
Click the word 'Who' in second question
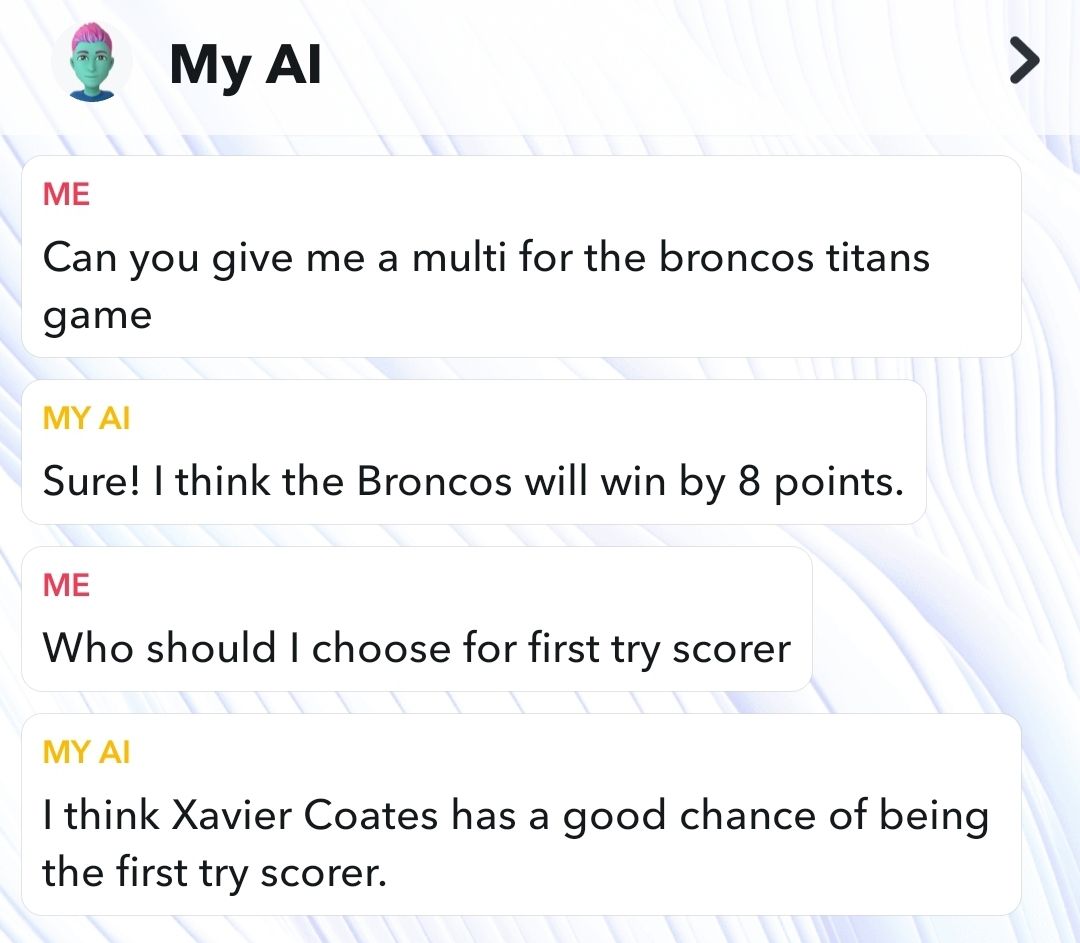[x=87, y=648]
